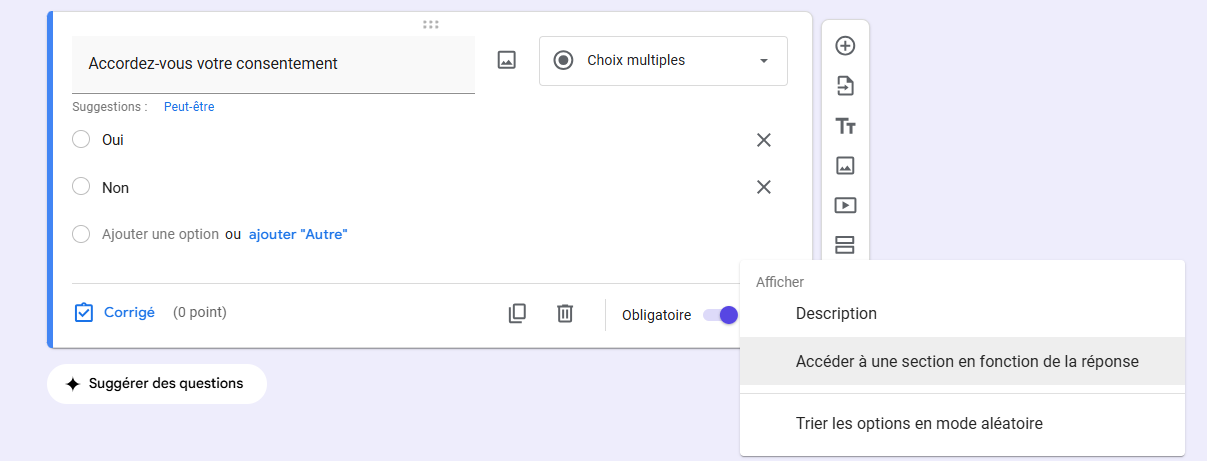The image size is (1207, 461).
Task: Click the add section icon
Action: coord(845,245)
